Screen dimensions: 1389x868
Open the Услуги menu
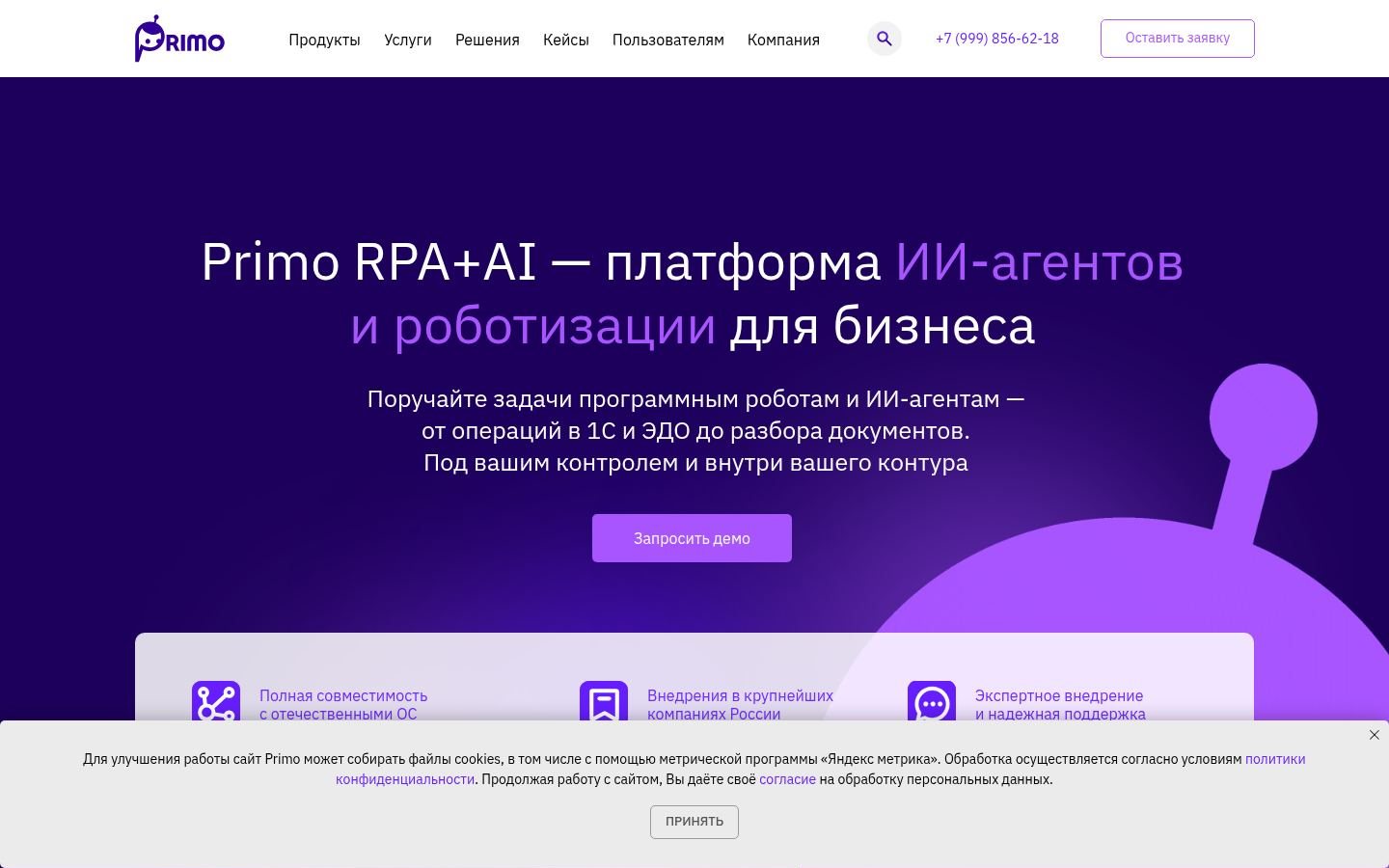click(x=408, y=40)
